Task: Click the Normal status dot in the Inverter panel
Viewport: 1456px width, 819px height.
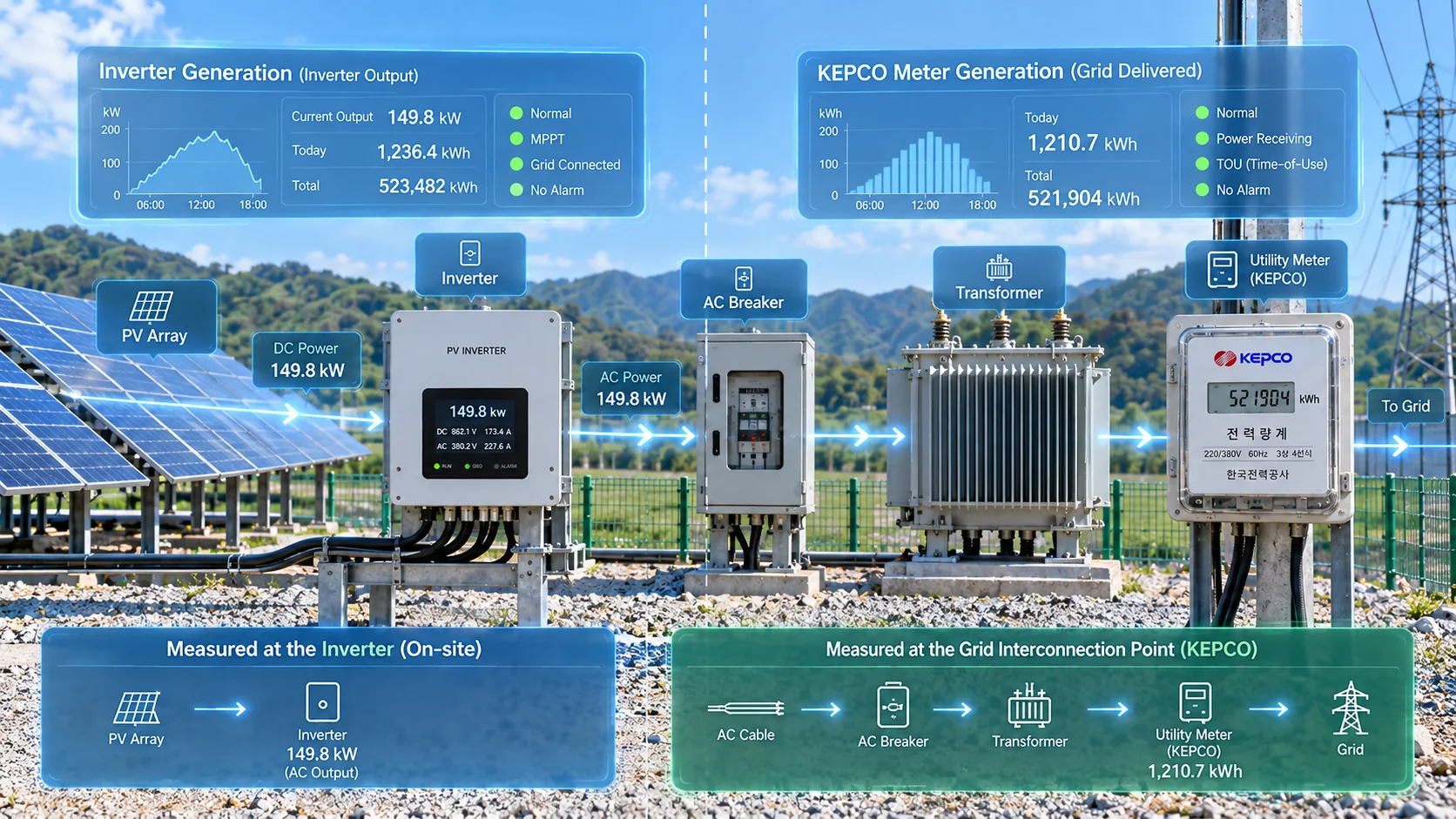Action: pos(516,113)
